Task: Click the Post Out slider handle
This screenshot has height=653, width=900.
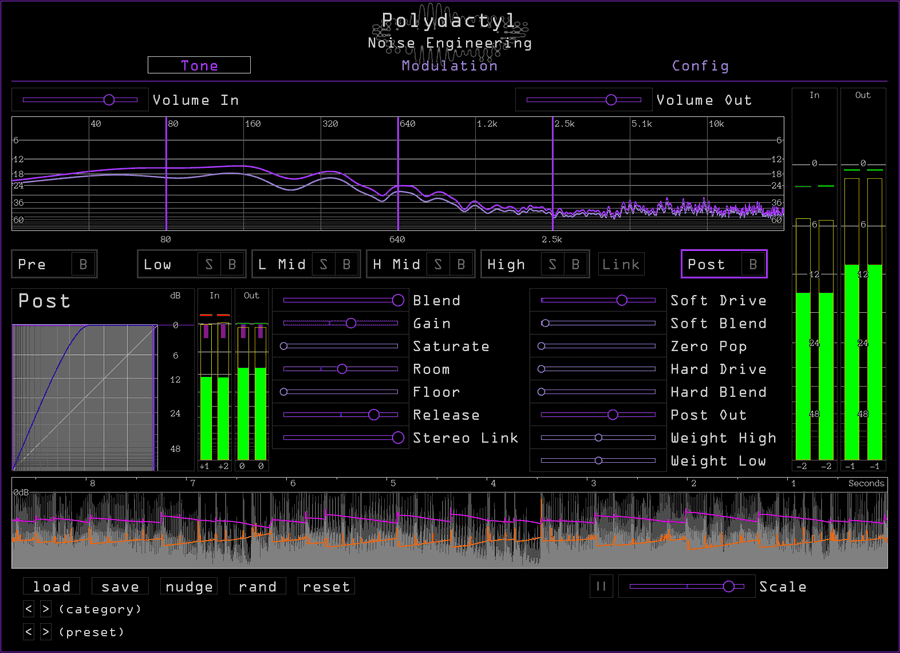Action: (612, 415)
